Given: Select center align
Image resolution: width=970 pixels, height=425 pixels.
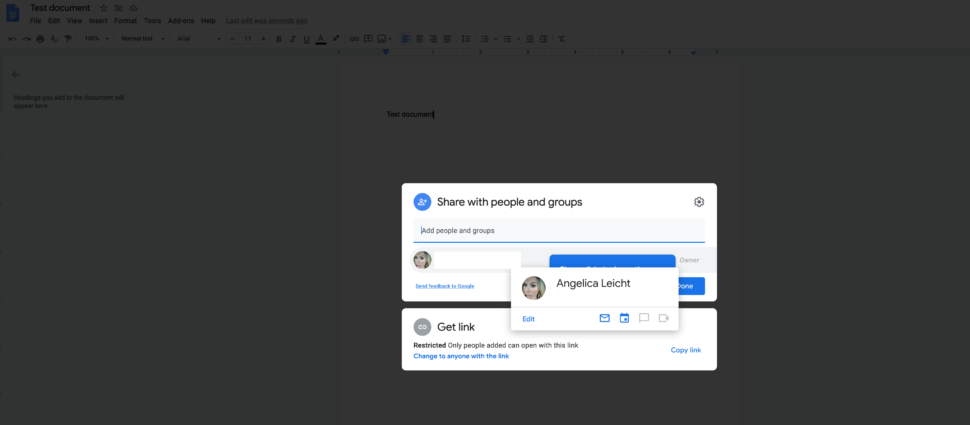Looking at the screenshot, I should pyautogui.click(x=419, y=38).
